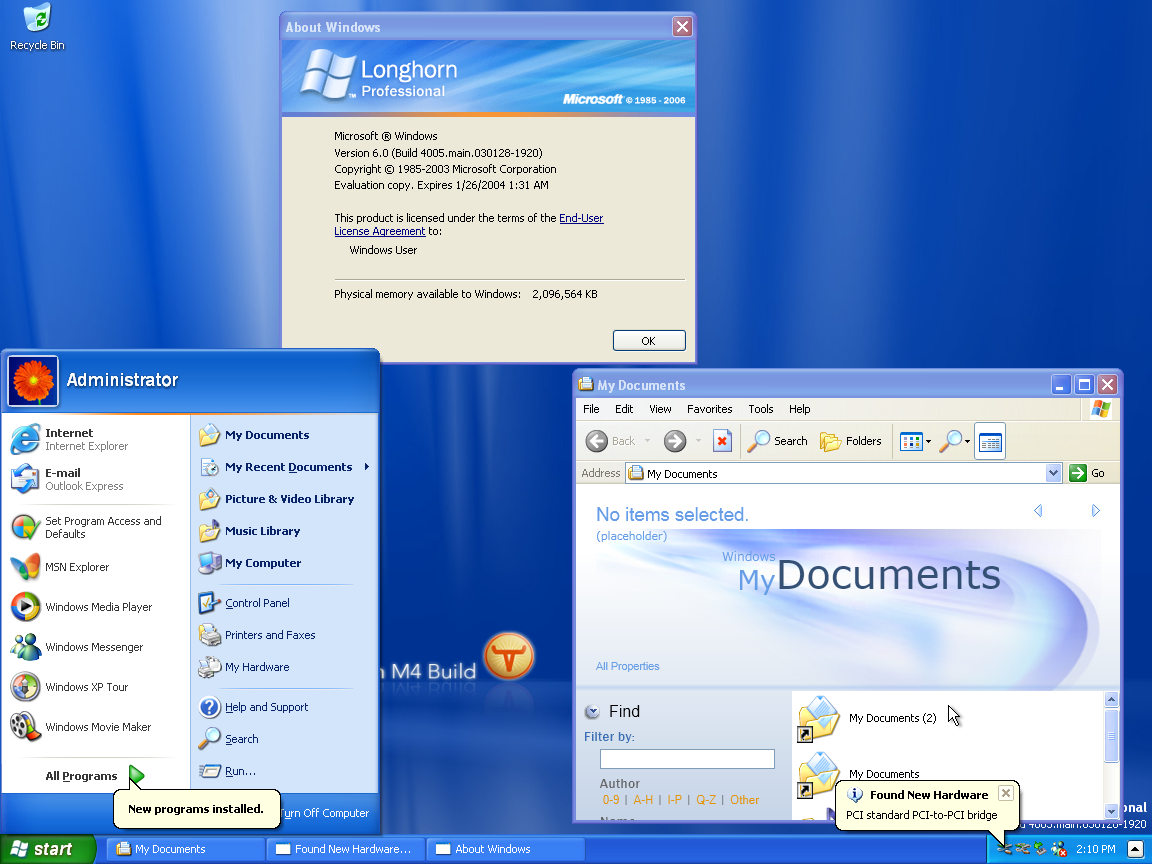This screenshot has height=864, width=1152.
Task: Click the Start button
Action: coord(47,849)
